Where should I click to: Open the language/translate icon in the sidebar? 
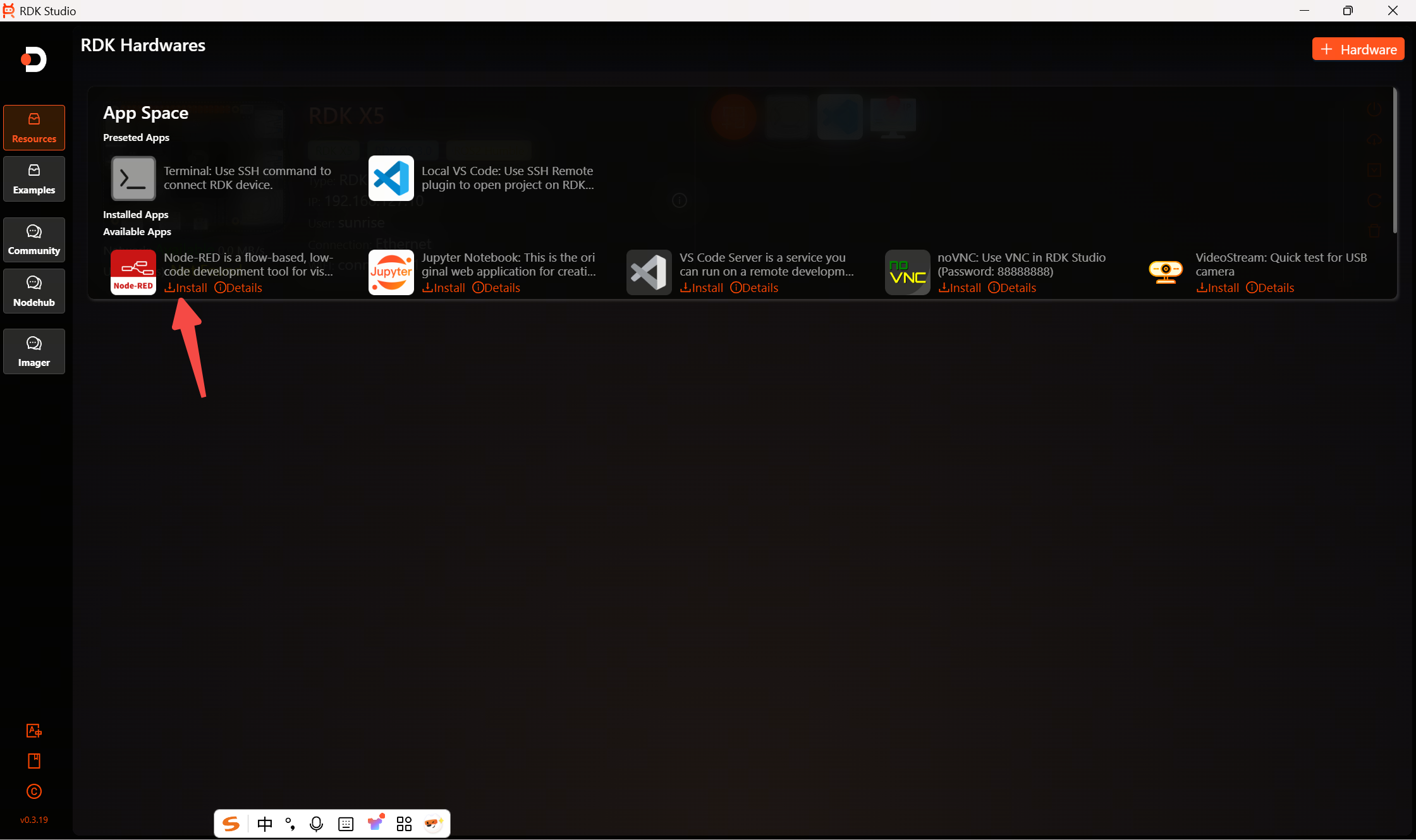[34, 730]
